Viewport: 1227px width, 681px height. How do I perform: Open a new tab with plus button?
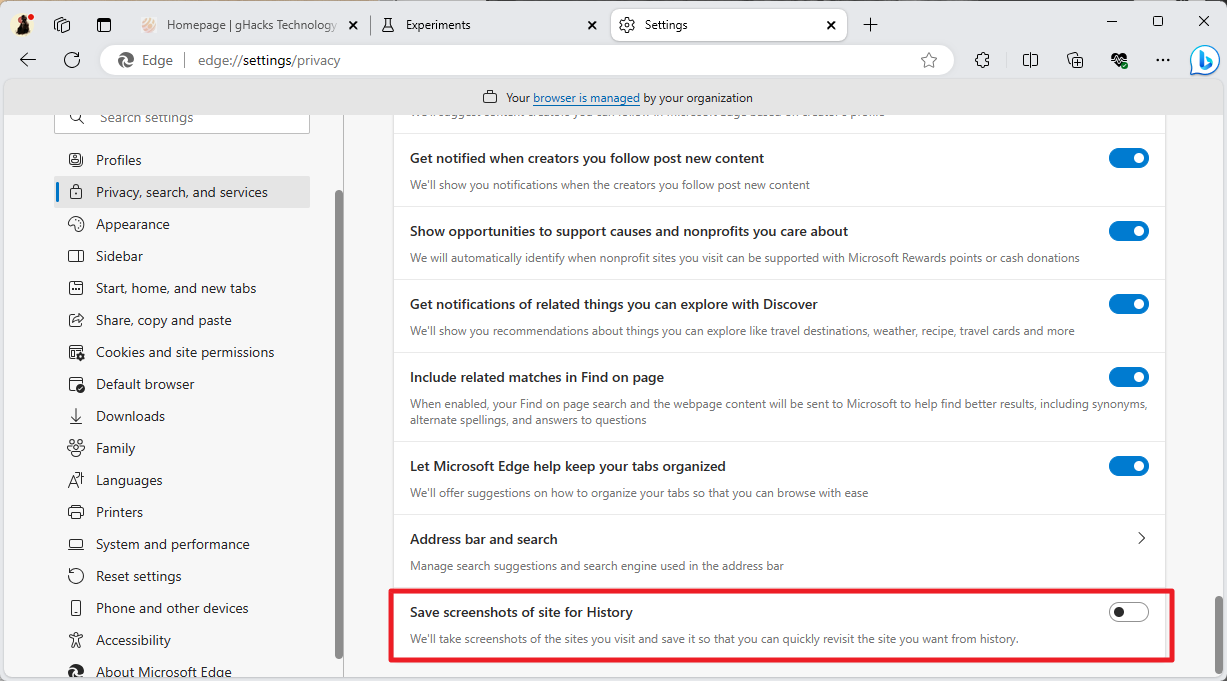[x=870, y=25]
